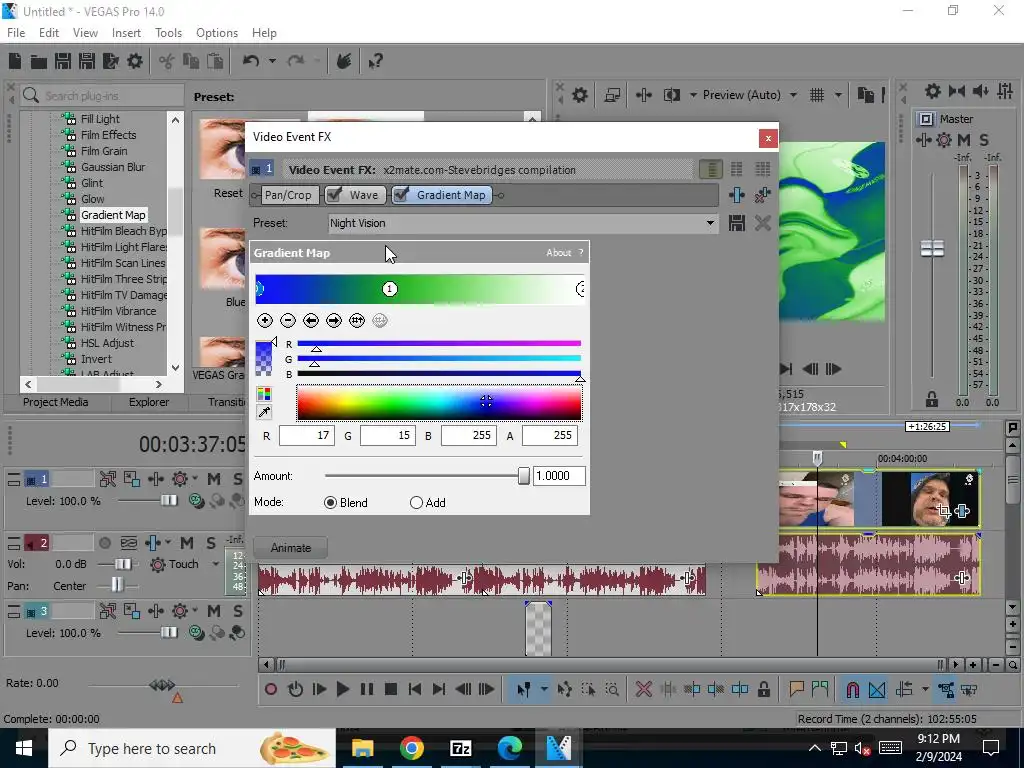Click the Lock event padlock icon
This screenshot has height=768, width=1024.
763,689
